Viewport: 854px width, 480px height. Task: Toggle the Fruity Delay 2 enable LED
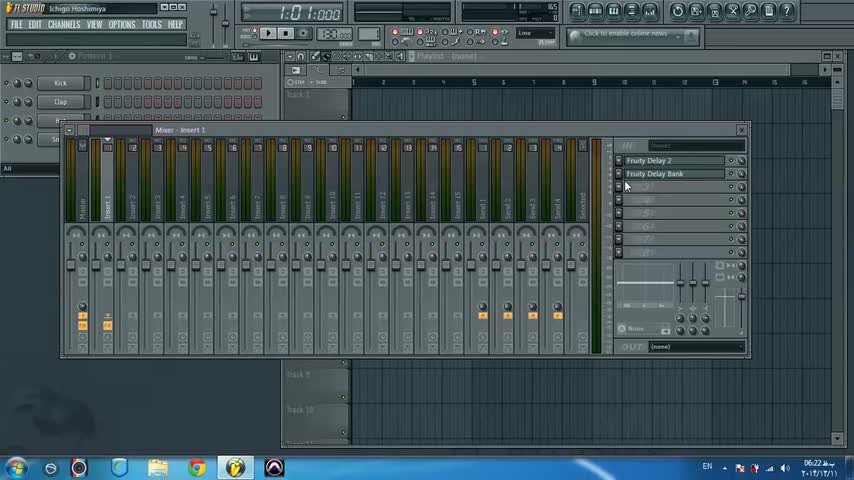pyautogui.click(x=731, y=161)
